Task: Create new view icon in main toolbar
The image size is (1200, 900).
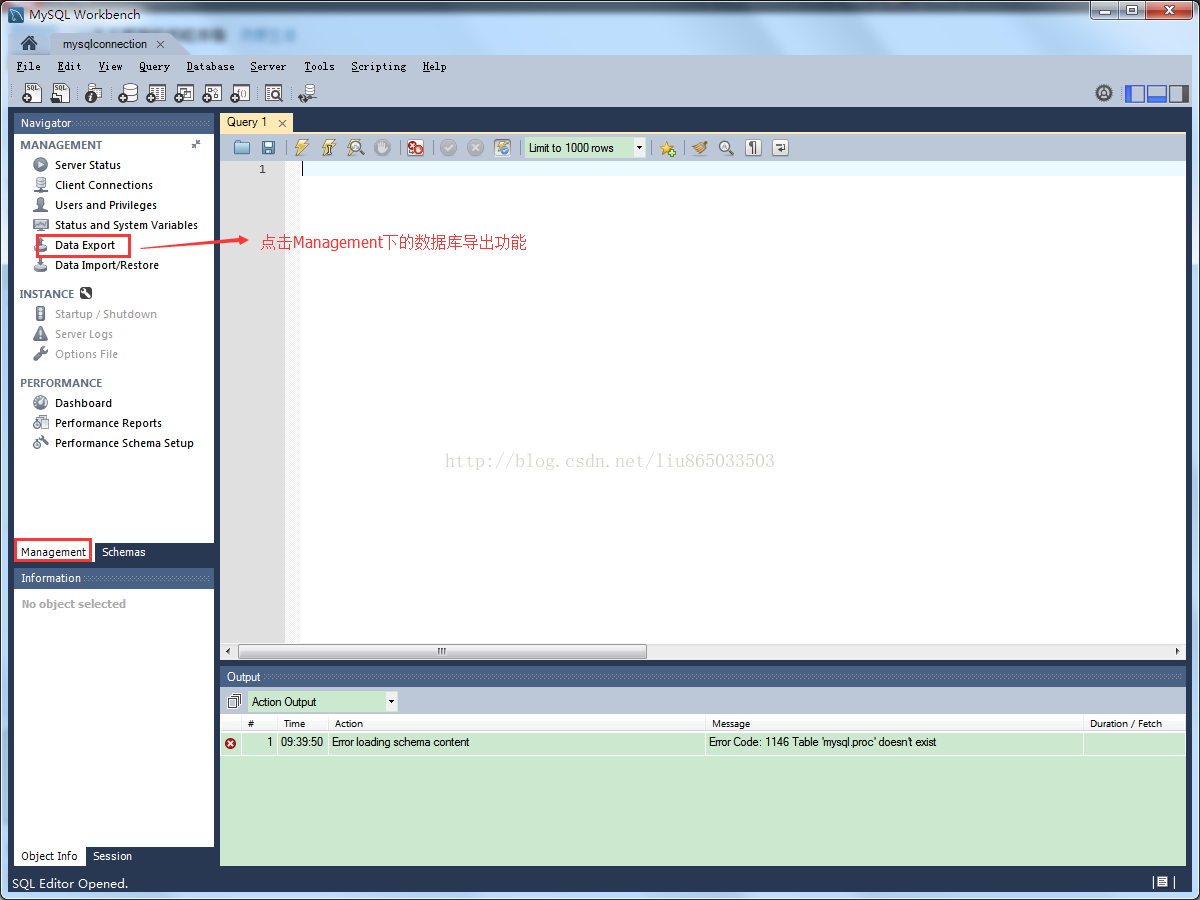Action: click(184, 93)
